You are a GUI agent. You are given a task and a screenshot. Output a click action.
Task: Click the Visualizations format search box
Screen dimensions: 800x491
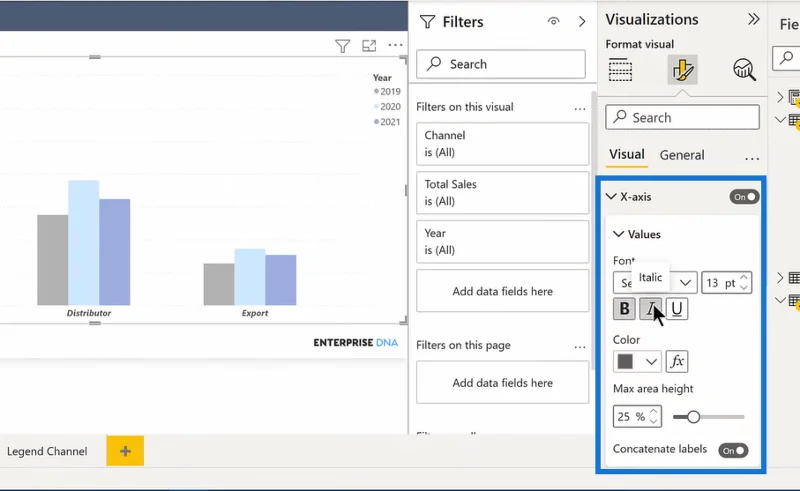[682, 117]
